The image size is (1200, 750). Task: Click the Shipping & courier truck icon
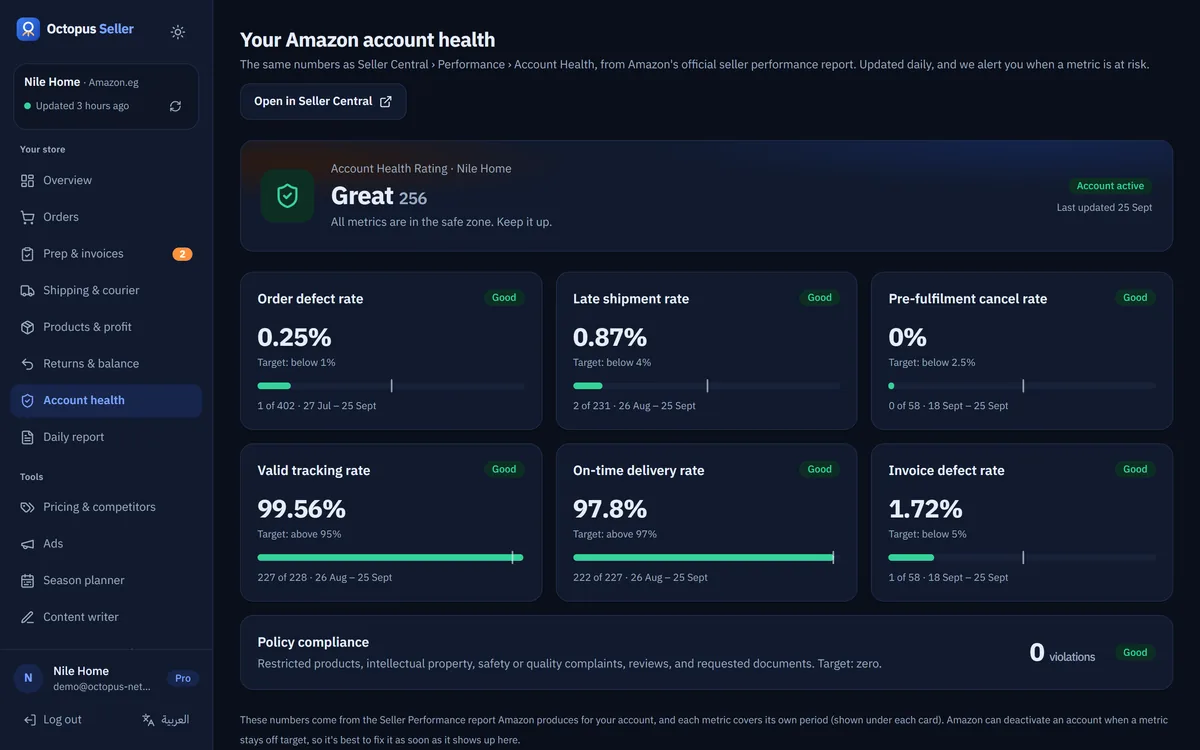tap(27, 291)
